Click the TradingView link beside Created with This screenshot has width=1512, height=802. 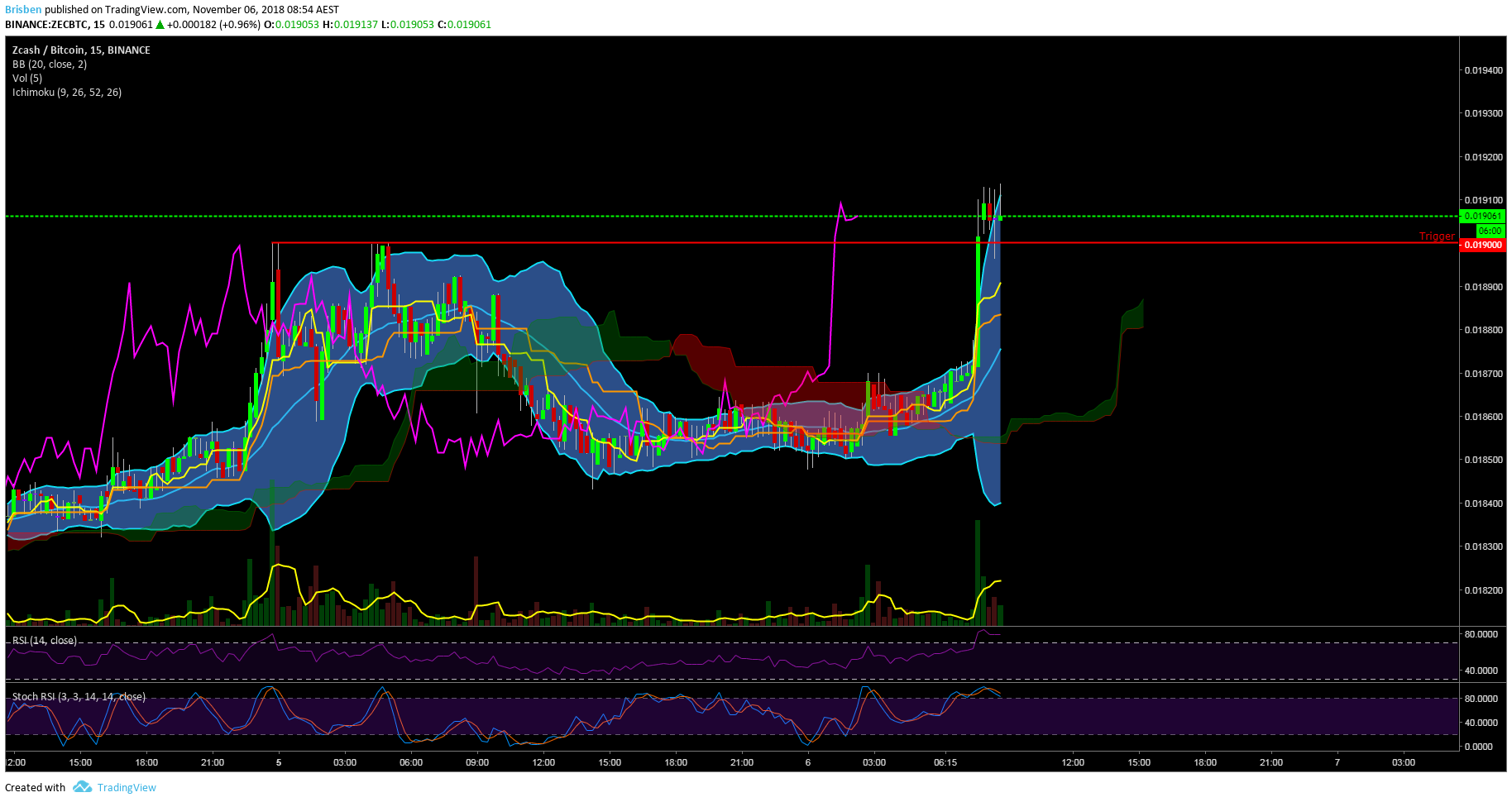(127, 787)
